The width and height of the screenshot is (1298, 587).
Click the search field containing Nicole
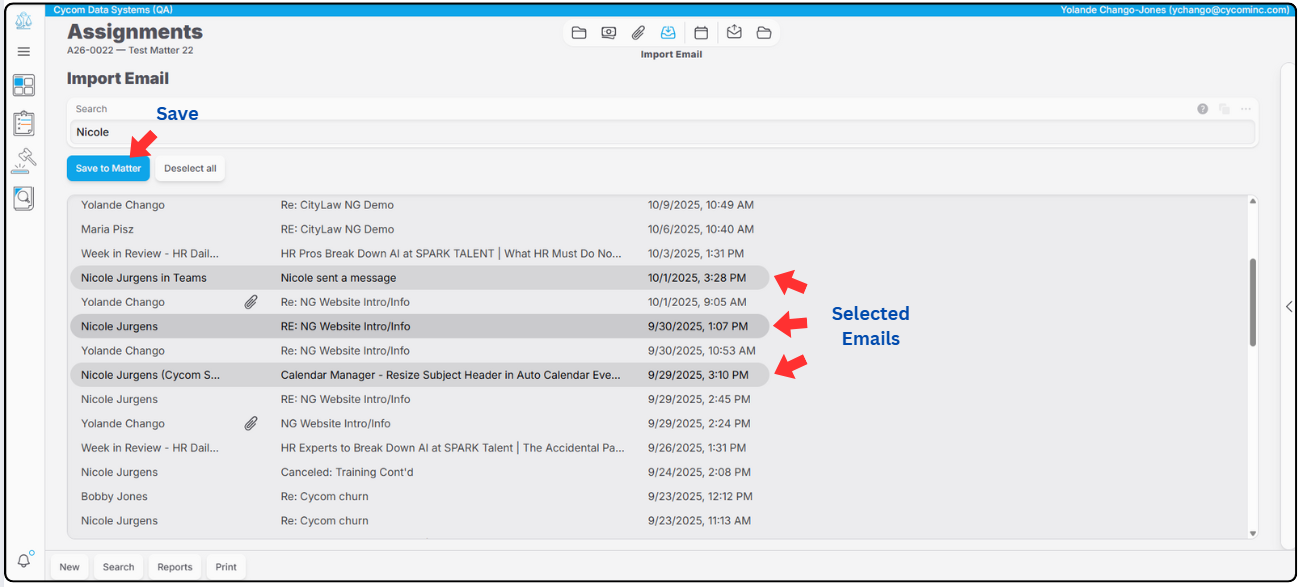(x=660, y=132)
